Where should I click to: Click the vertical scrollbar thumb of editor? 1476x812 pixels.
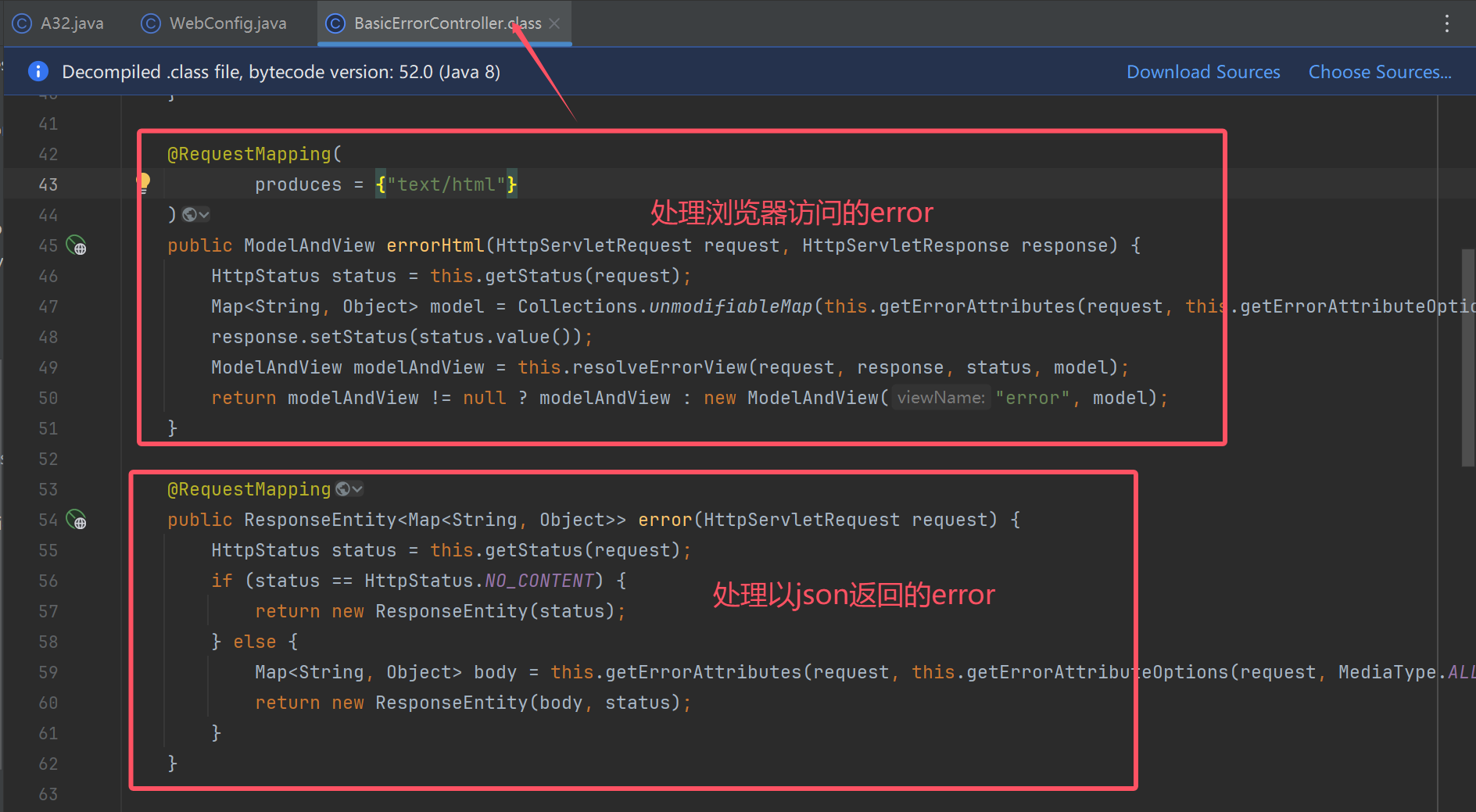[x=1467, y=358]
